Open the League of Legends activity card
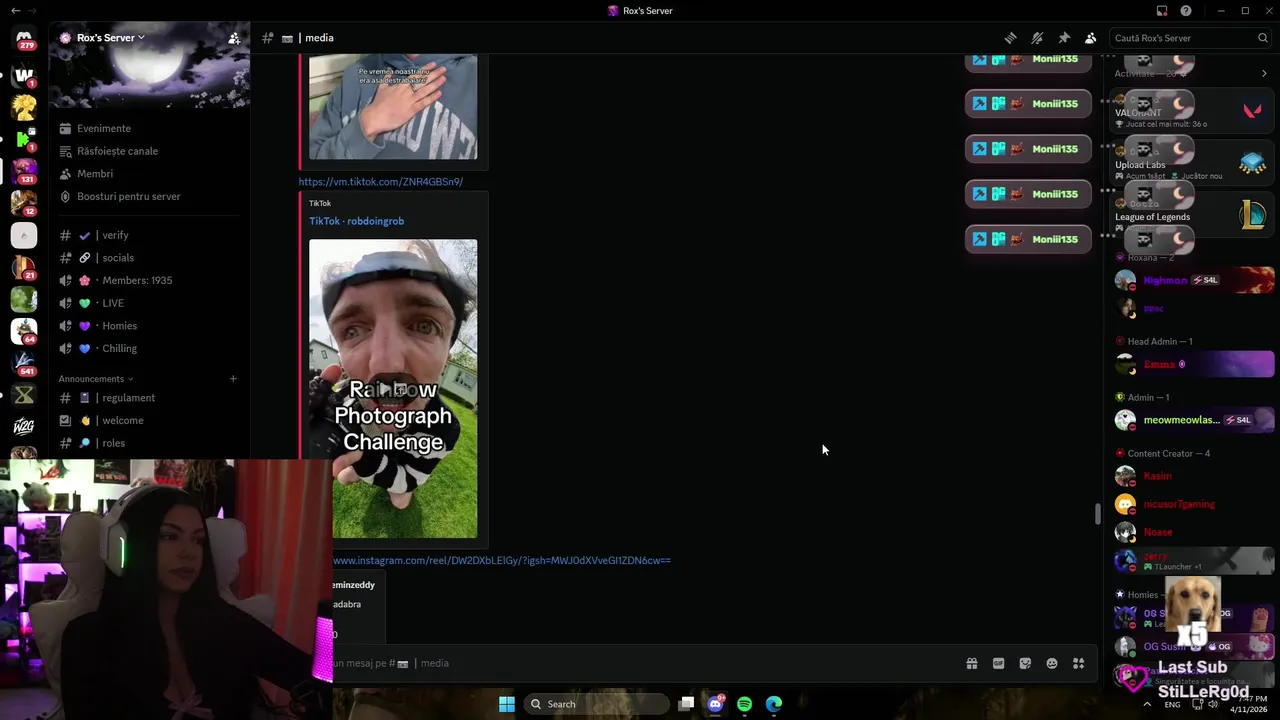 pos(1192,216)
